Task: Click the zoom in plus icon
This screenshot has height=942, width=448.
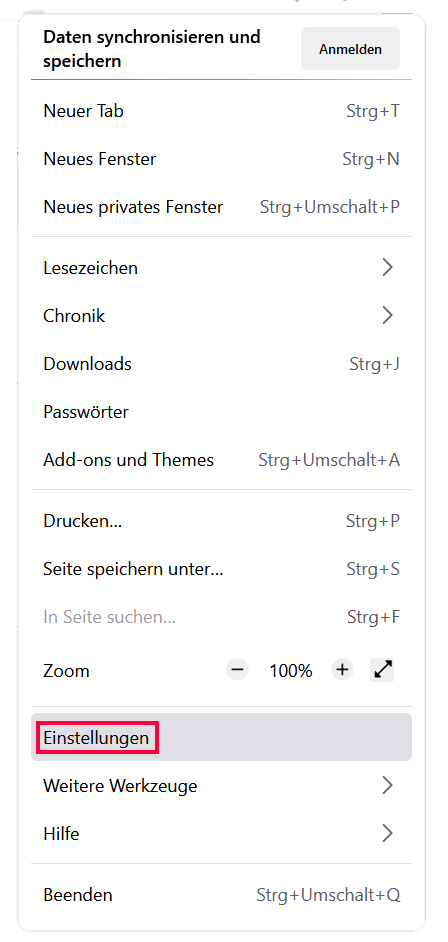Action: 342,670
